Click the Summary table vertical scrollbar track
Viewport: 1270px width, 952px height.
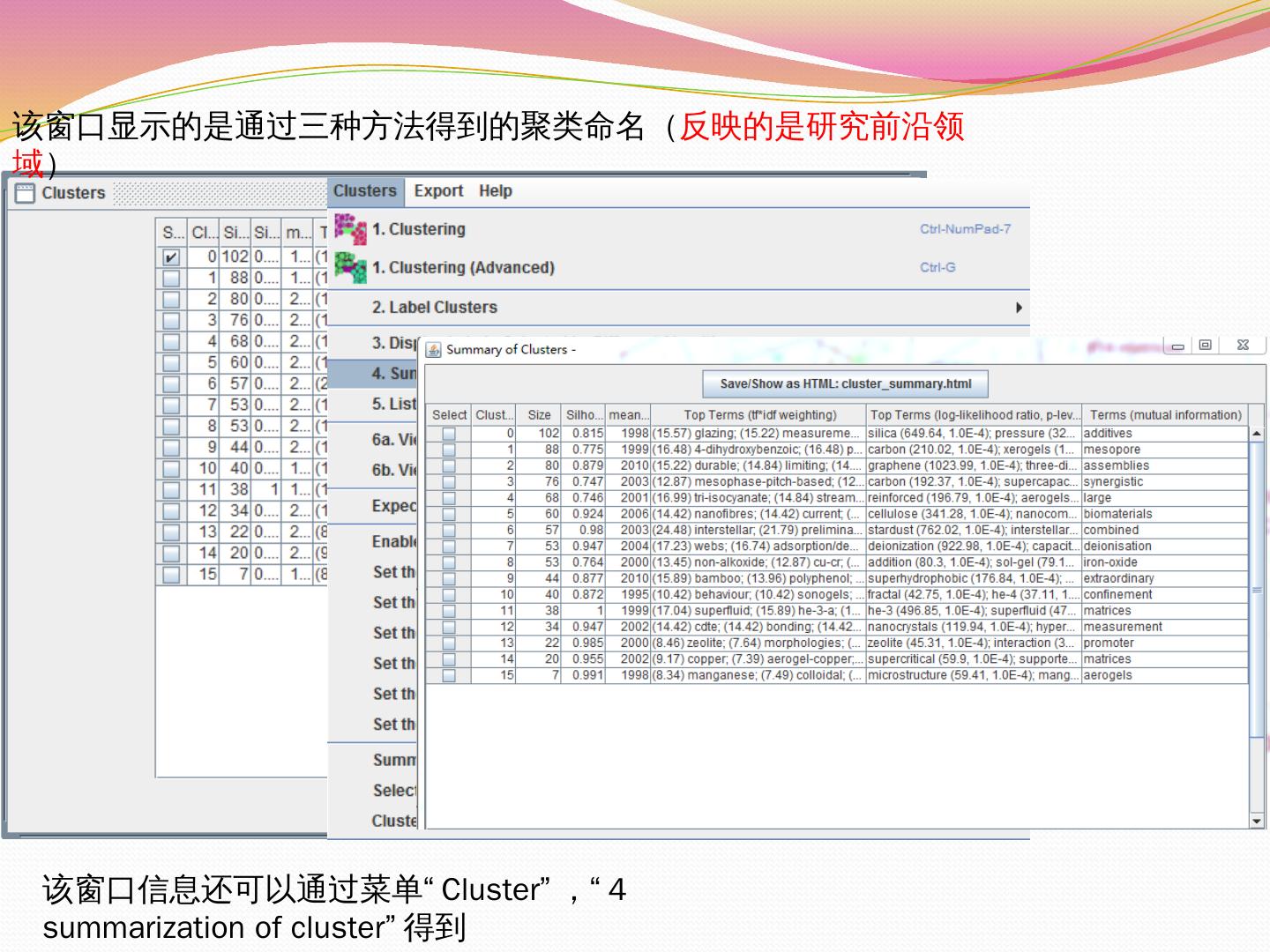[x=1257, y=627]
